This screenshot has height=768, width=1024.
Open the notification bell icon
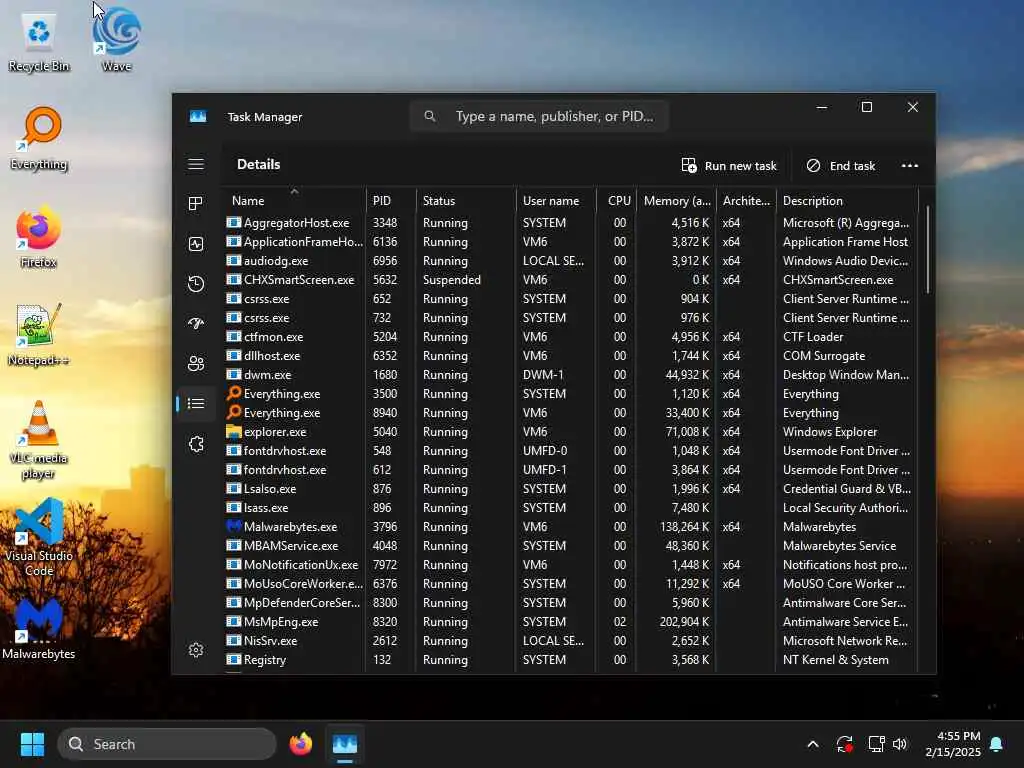pyautogui.click(x=997, y=744)
